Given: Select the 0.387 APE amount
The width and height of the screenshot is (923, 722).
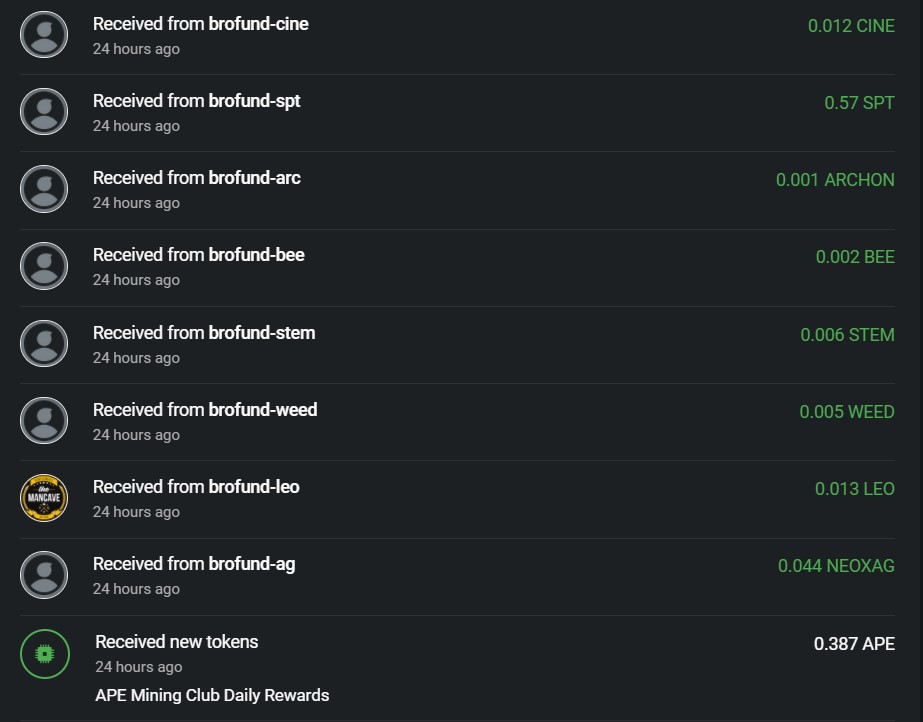Looking at the screenshot, I should coord(854,644).
